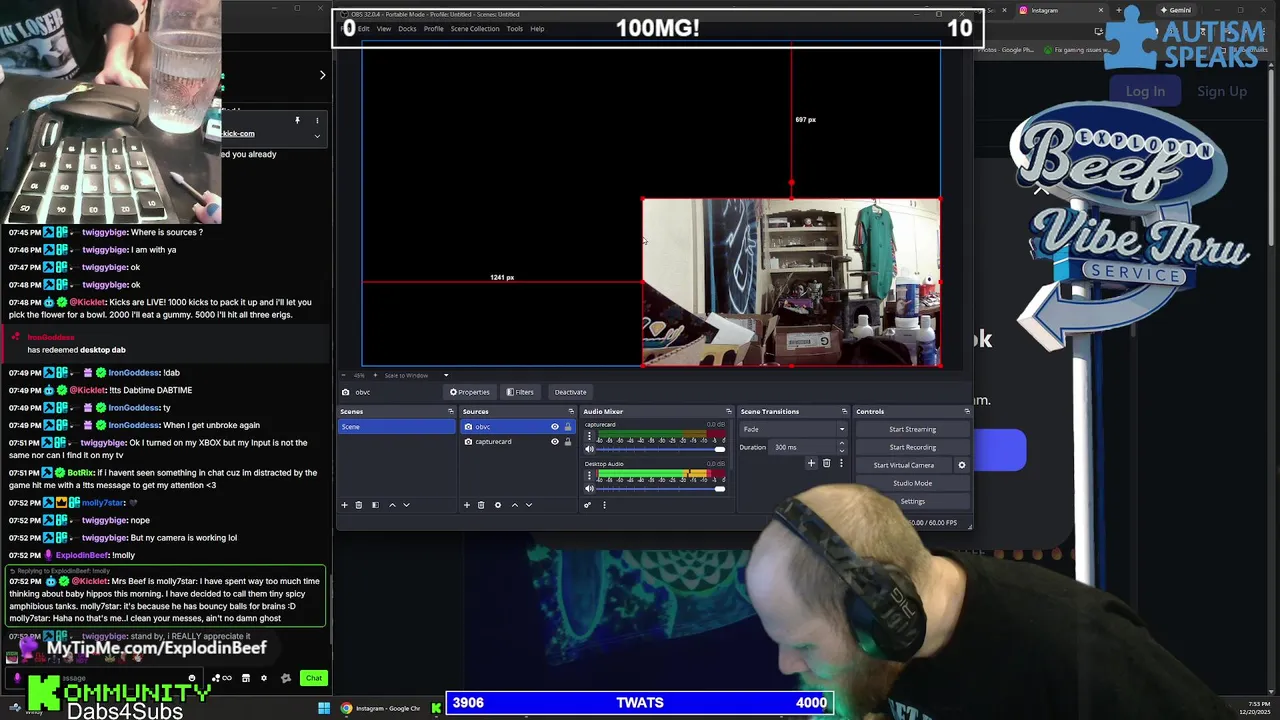
Task: Enable Studio Mode
Action: click(x=912, y=483)
